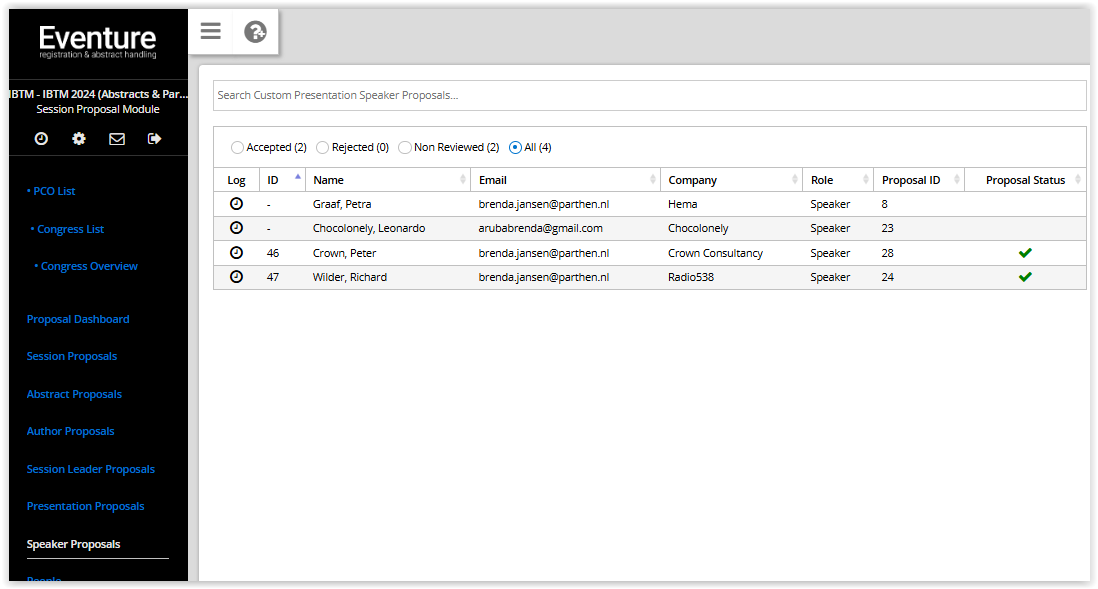Go to Proposal Dashboard

tap(78, 319)
